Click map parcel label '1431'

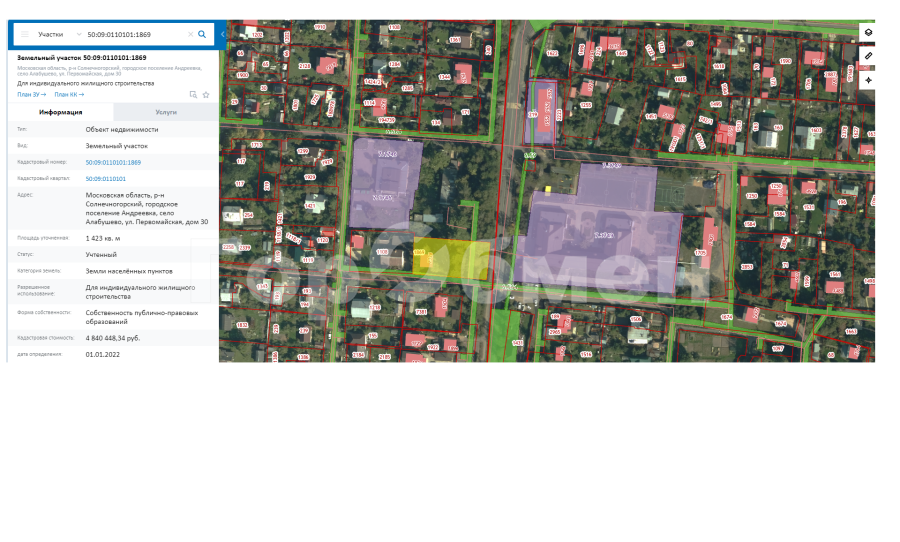(517, 343)
